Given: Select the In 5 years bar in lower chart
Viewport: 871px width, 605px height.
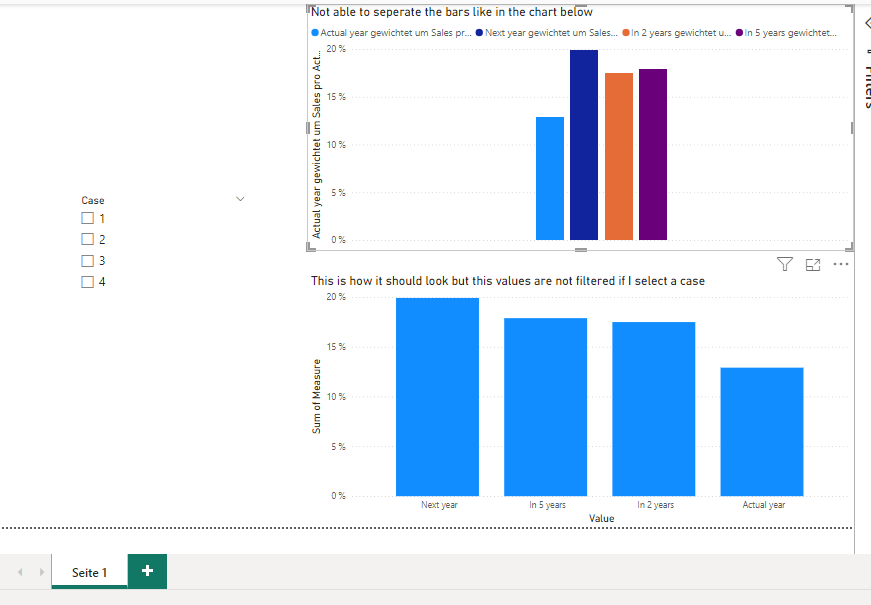Looking at the screenshot, I should click(545, 407).
